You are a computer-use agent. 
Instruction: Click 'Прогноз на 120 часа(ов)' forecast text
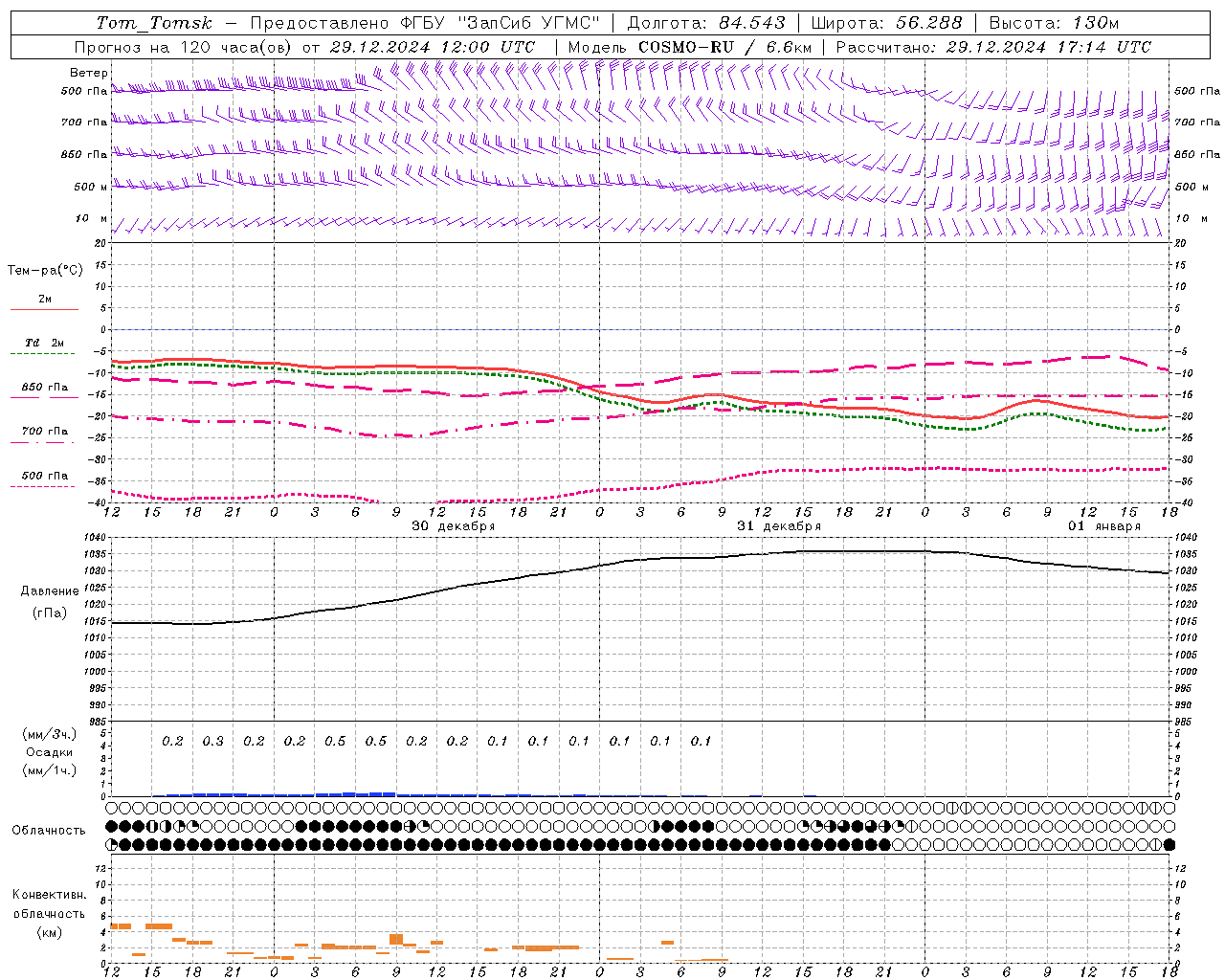(x=184, y=47)
